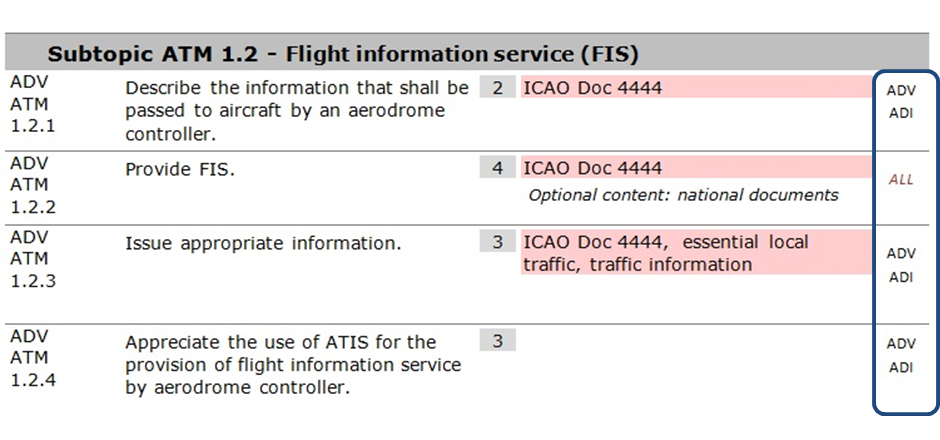Click the level 4 box for Provide FIS
This screenshot has width=940, height=440.
pos(498,167)
